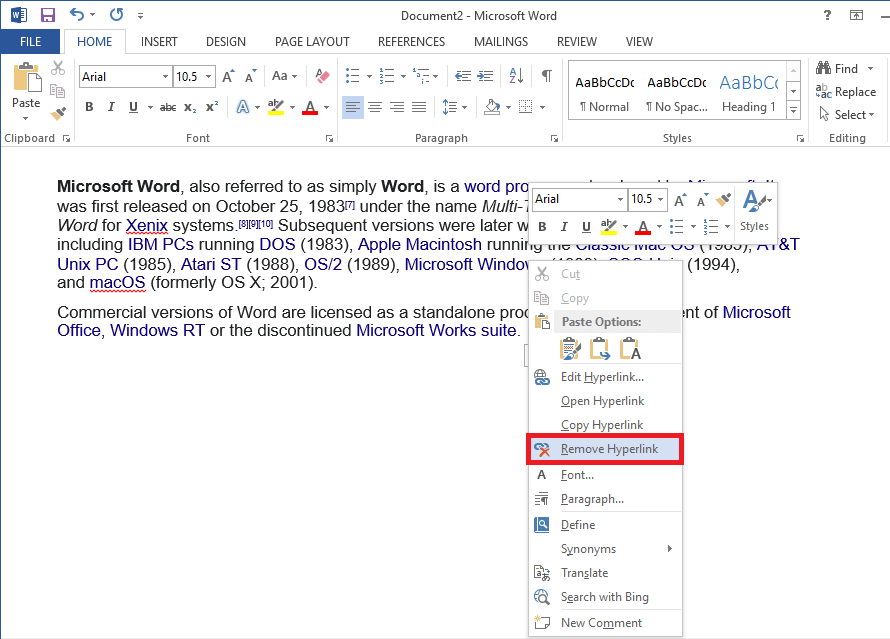Click the Microsoft Works suite link

click(436, 330)
